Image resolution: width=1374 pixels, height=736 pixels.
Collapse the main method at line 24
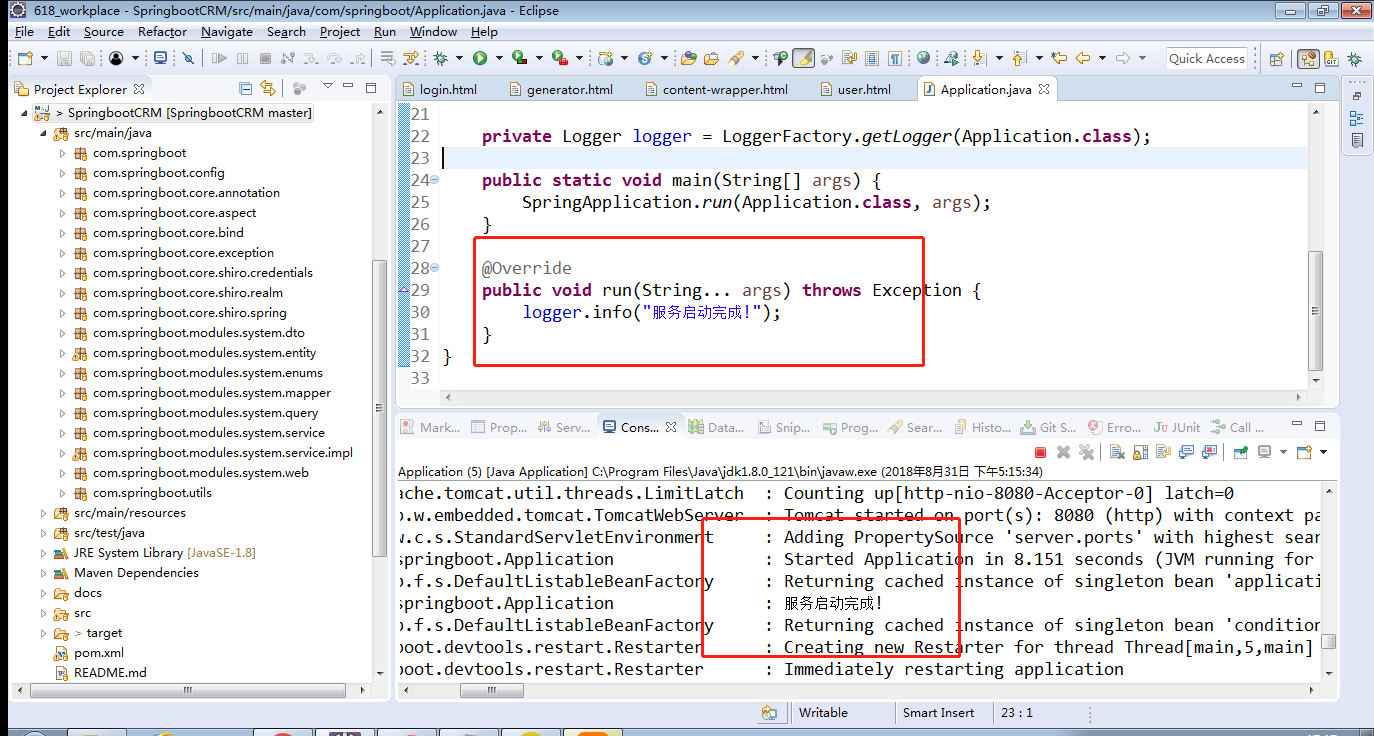(434, 180)
